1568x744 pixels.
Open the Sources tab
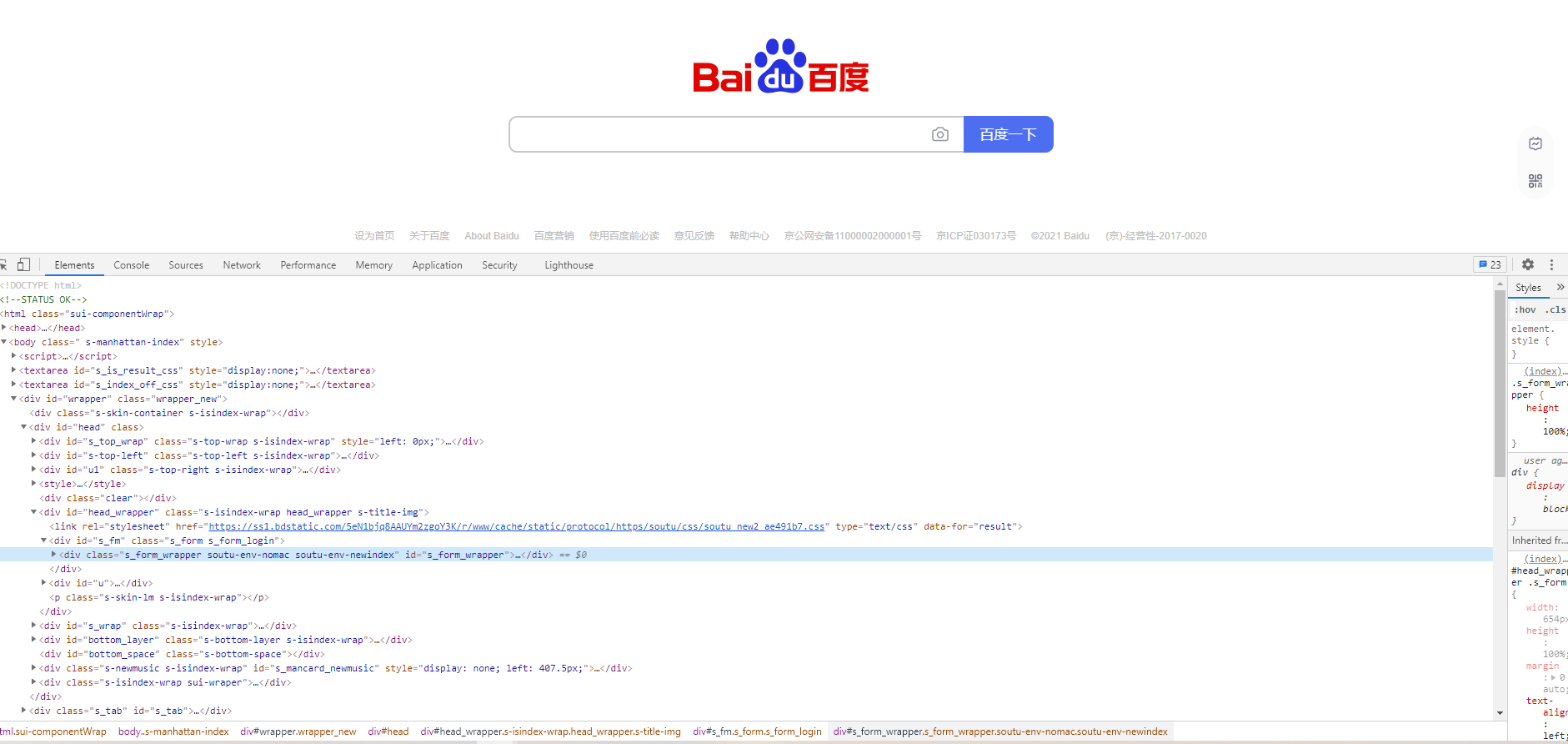pos(186,265)
